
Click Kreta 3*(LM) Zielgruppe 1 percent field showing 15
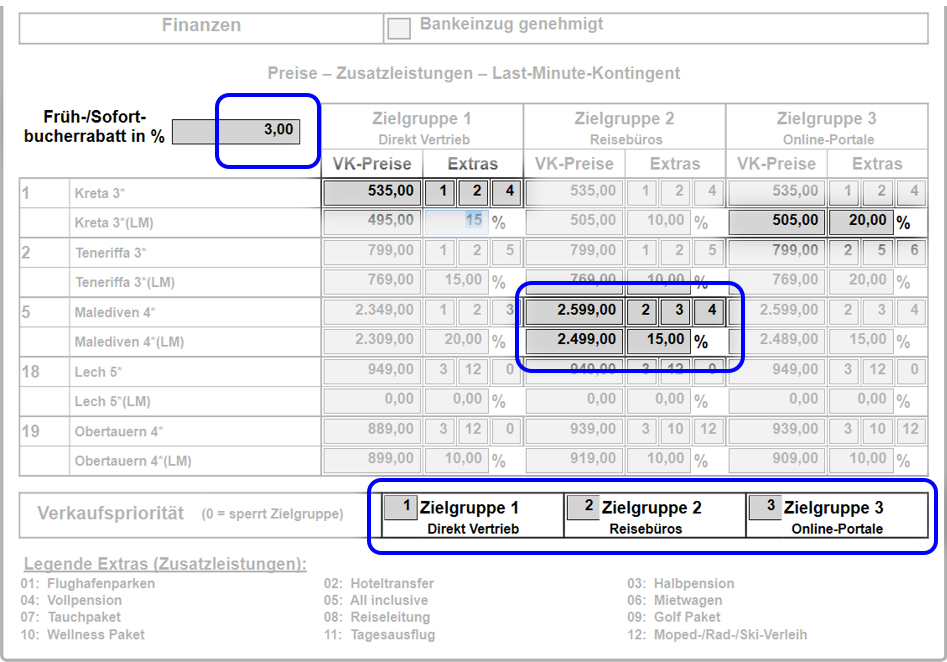457,220
